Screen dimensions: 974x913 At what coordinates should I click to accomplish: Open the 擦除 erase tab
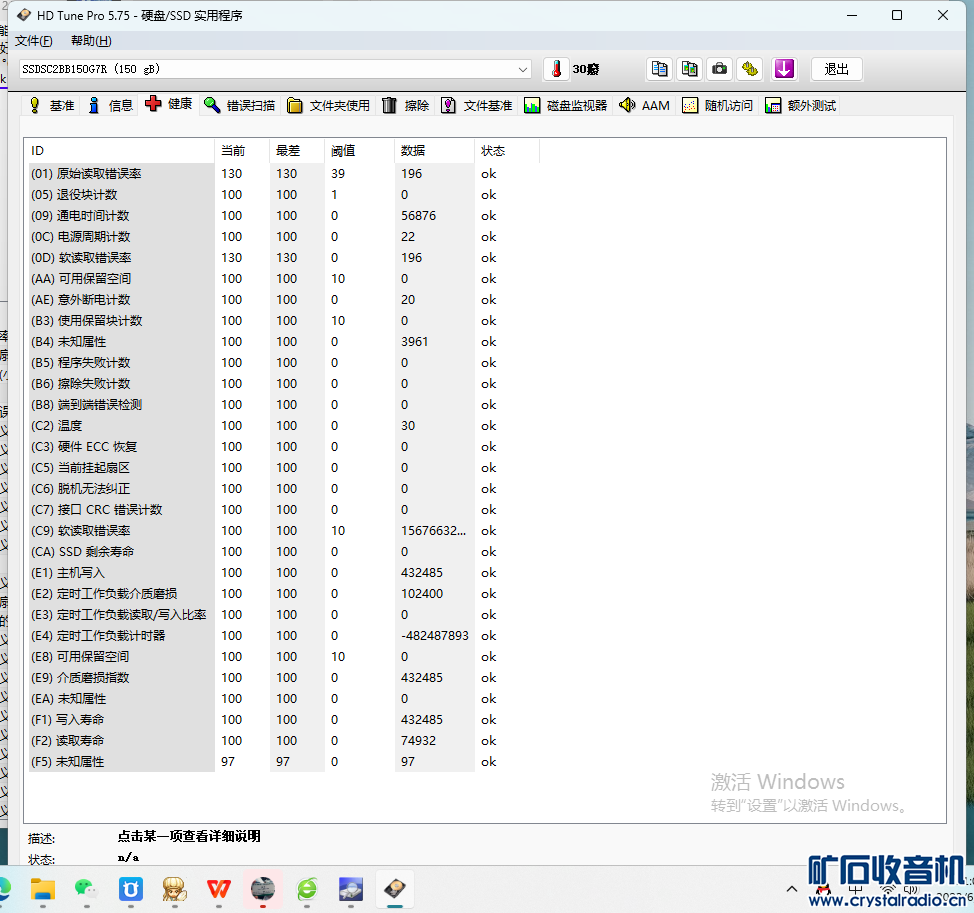(x=406, y=106)
